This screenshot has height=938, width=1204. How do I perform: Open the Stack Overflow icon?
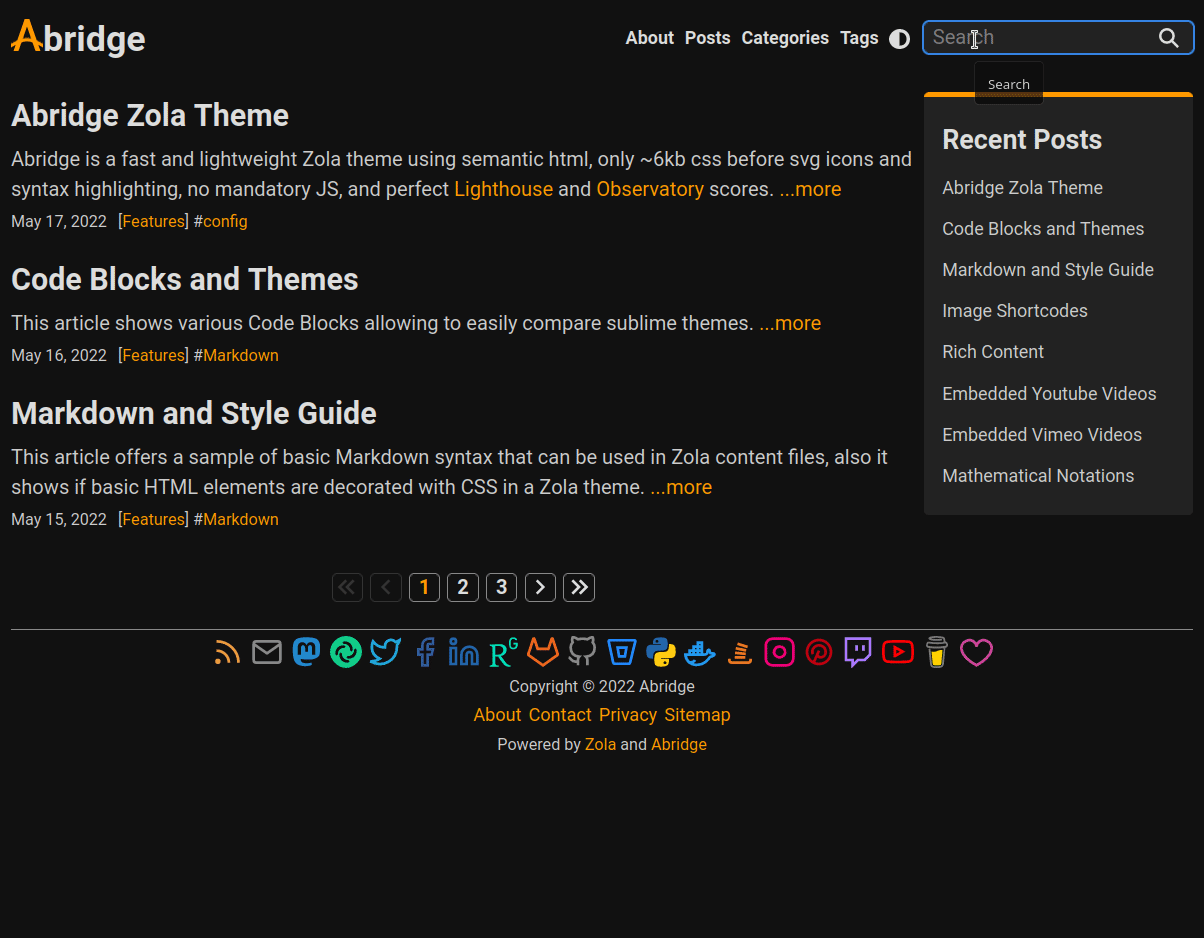(740, 653)
